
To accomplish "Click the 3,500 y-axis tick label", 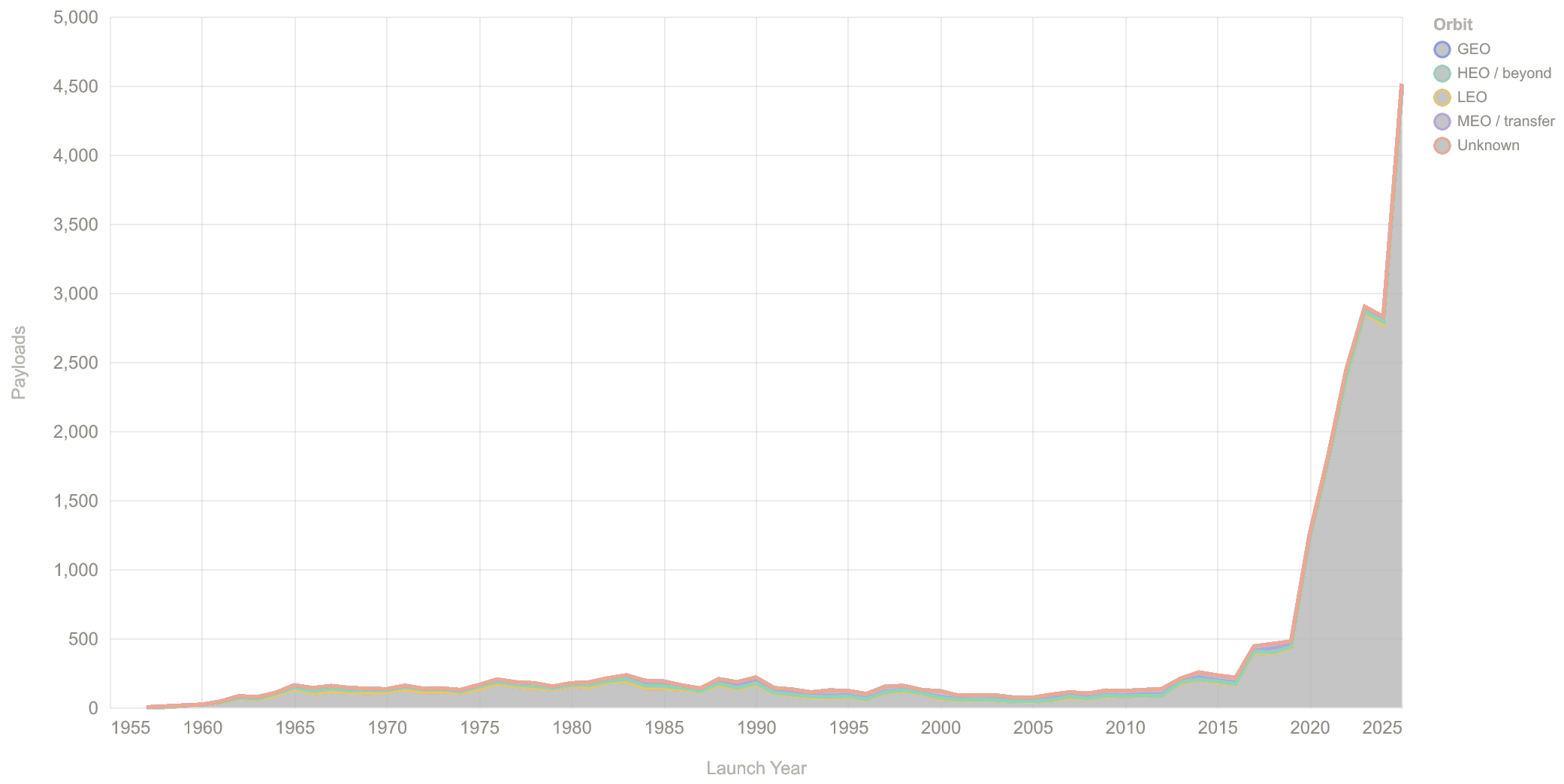I will (x=77, y=225).
